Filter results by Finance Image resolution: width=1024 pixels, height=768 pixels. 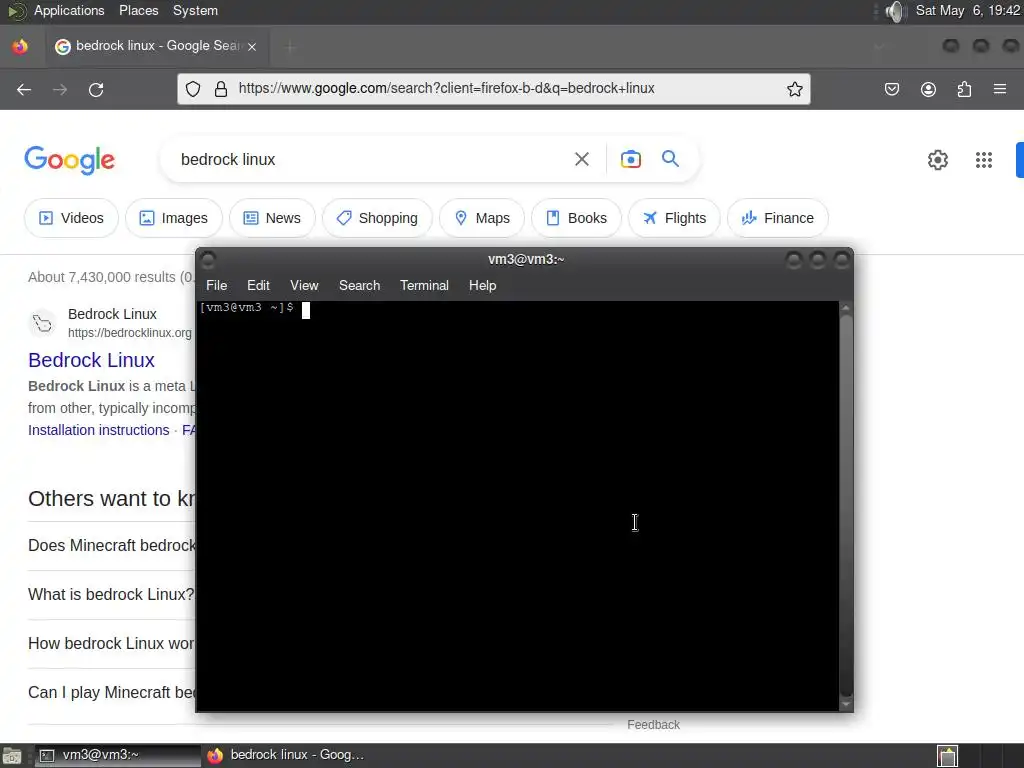778,218
